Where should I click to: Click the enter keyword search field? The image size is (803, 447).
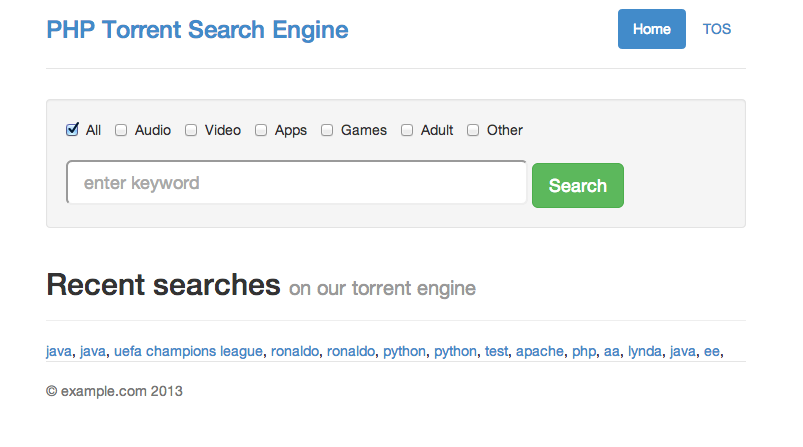click(297, 182)
